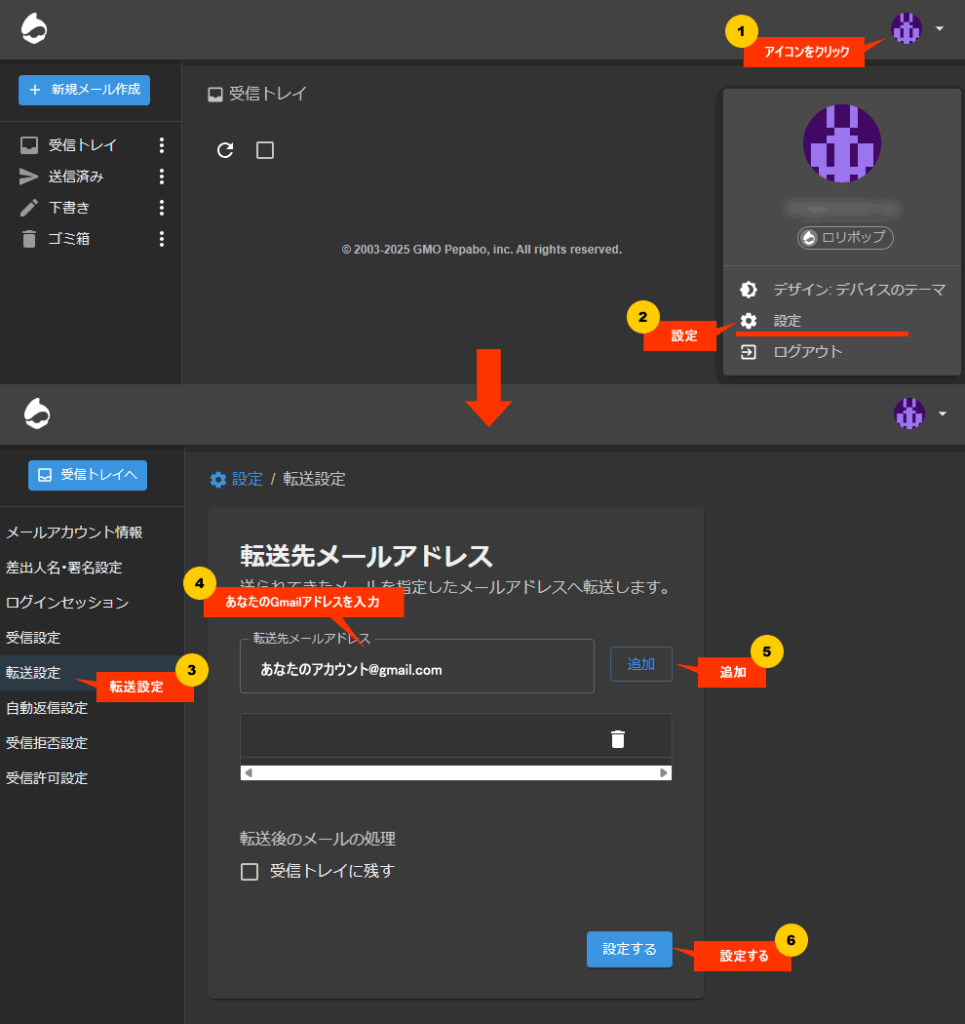Screen dimensions: 965x1024
Task: Click the ゴミ箱 trash folder icon in sidebar
Action: [29, 239]
